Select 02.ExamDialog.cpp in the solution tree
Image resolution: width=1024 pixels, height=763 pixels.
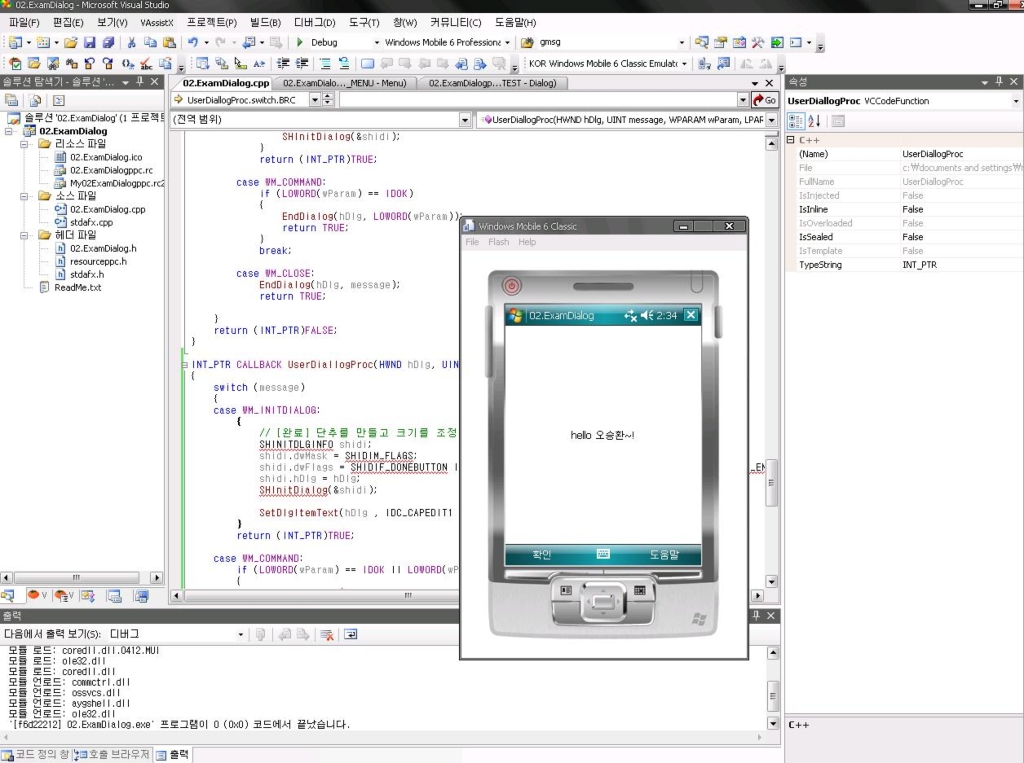tap(108, 209)
